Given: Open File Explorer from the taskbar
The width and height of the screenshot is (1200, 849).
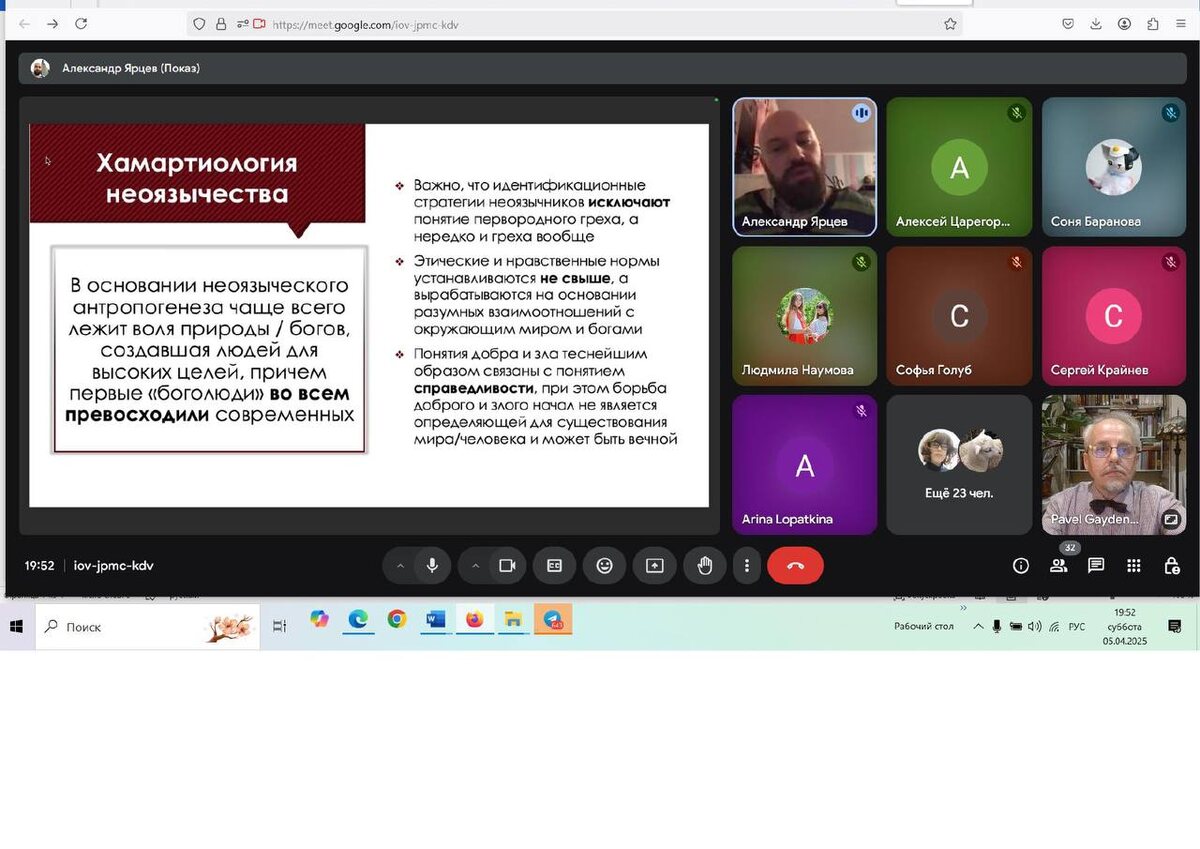Looking at the screenshot, I should [513, 620].
